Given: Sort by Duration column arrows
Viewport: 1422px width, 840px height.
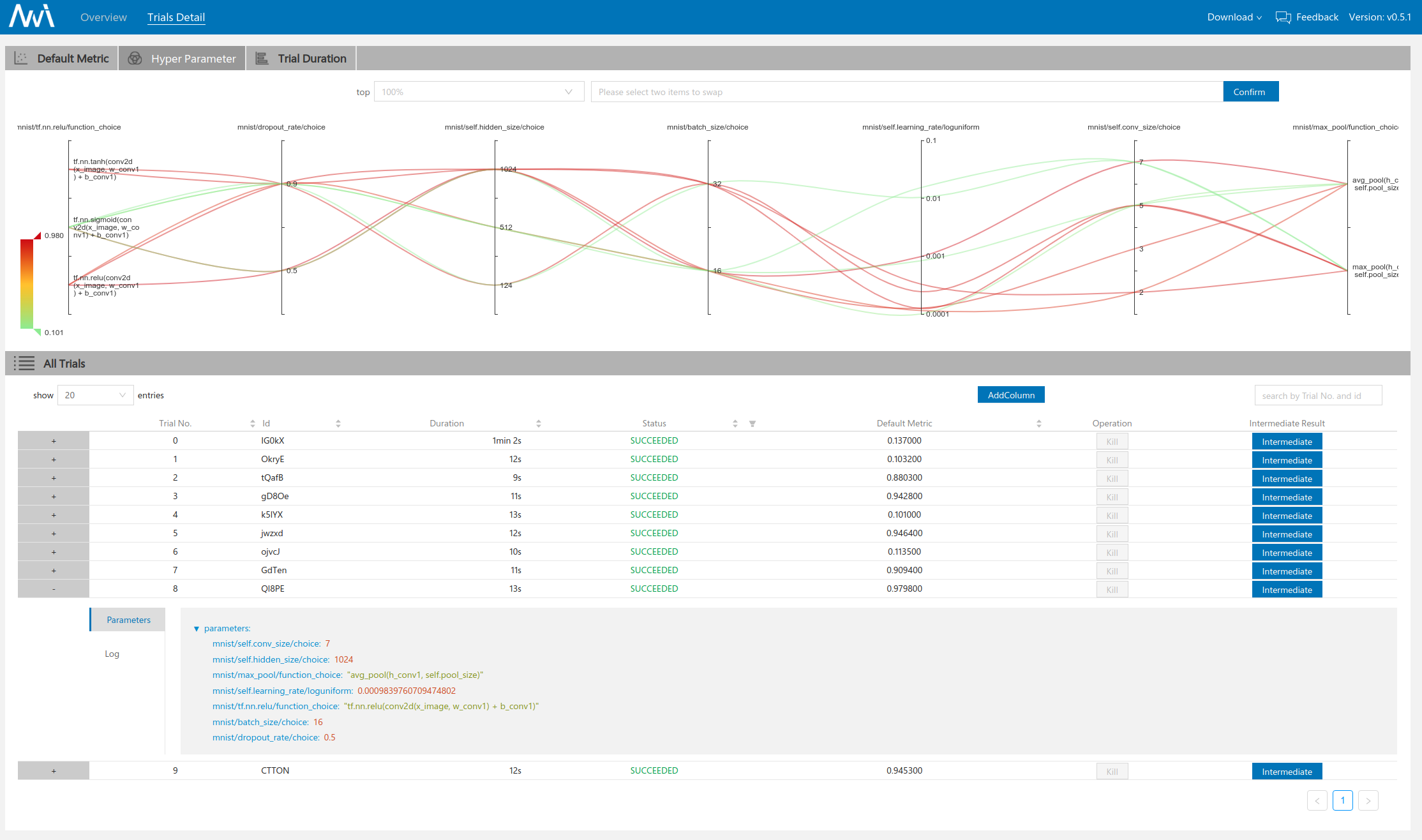Looking at the screenshot, I should [x=539, y=424].
